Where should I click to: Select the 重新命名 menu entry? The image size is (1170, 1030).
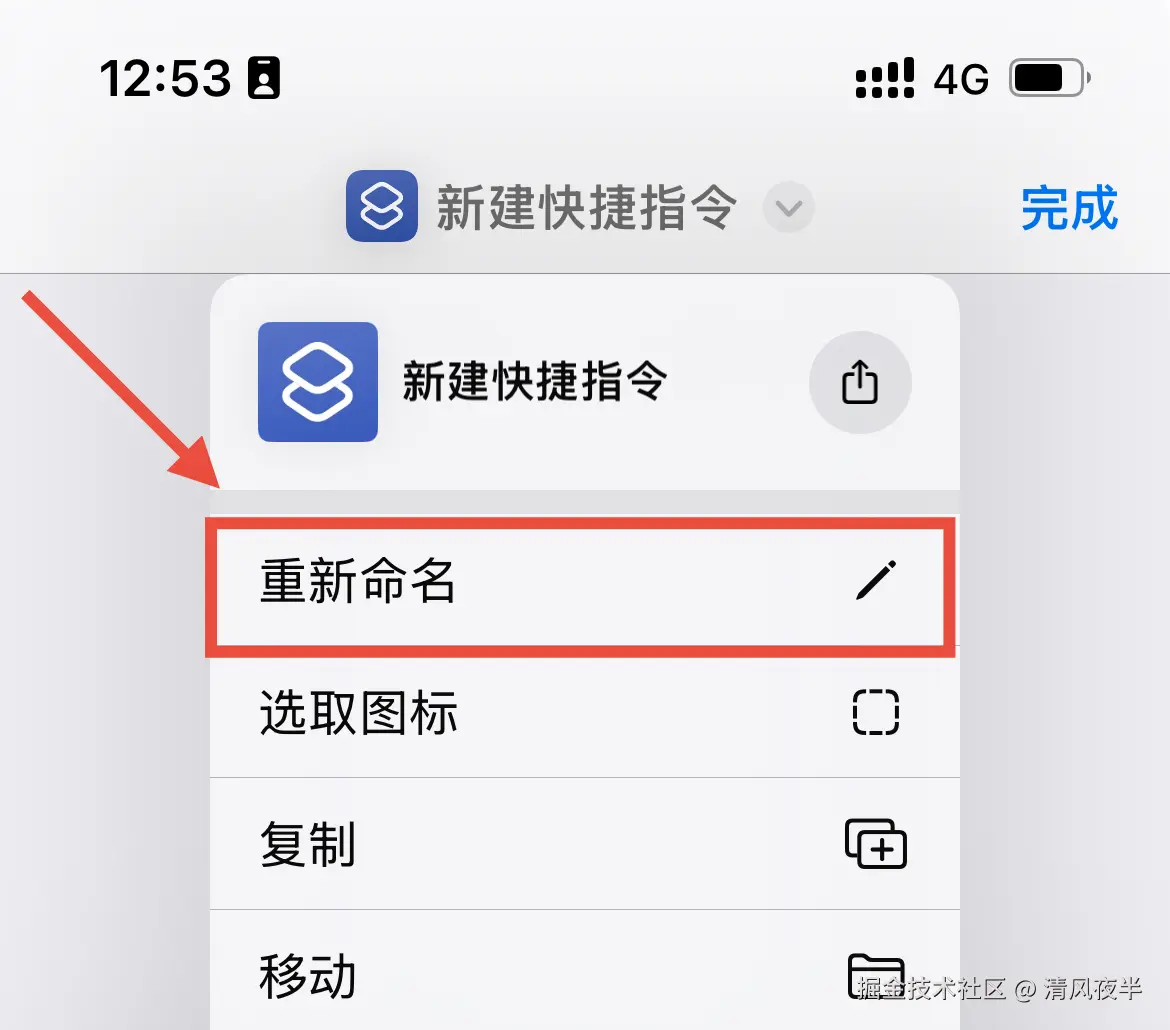(581, 581)
